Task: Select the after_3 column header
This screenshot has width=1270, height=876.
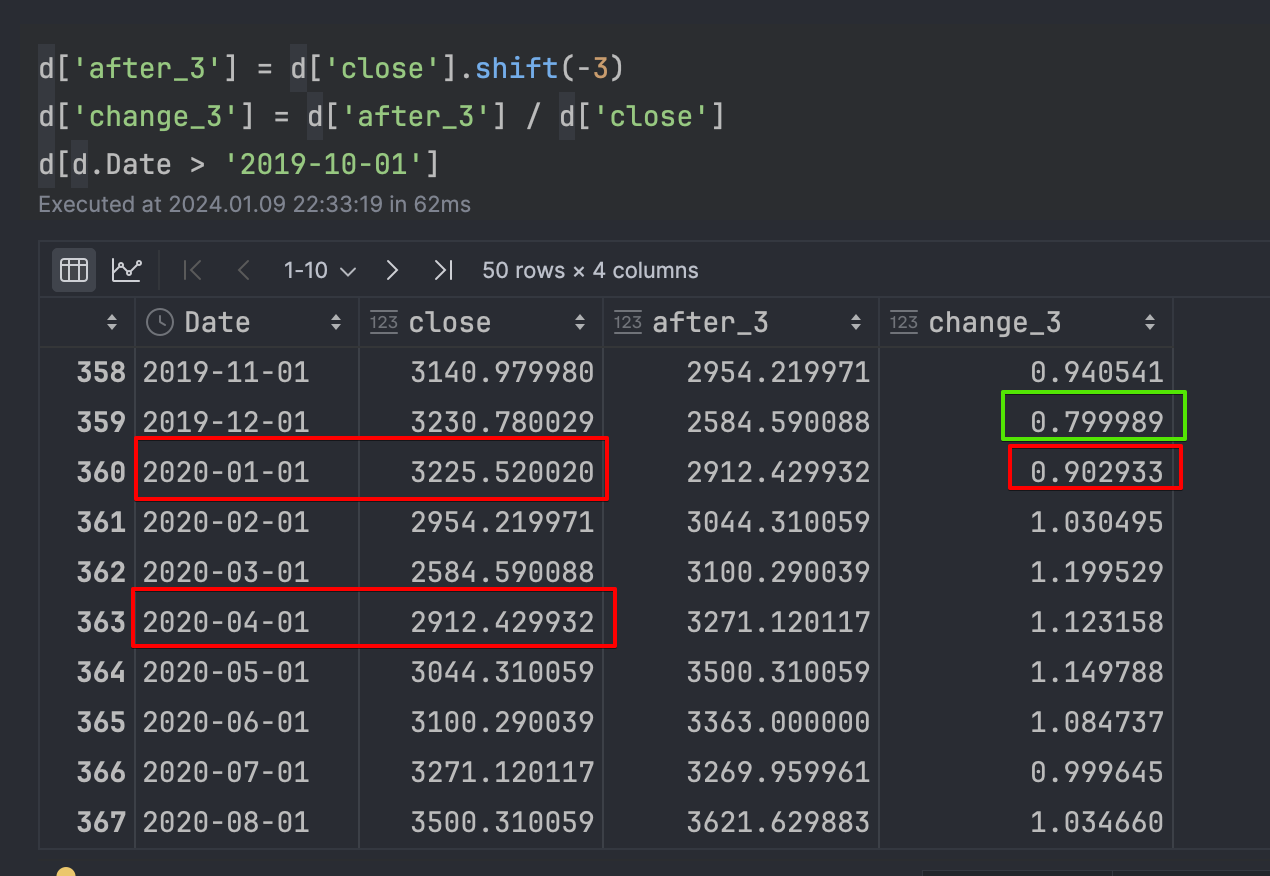Action: [x=741, y=322]
